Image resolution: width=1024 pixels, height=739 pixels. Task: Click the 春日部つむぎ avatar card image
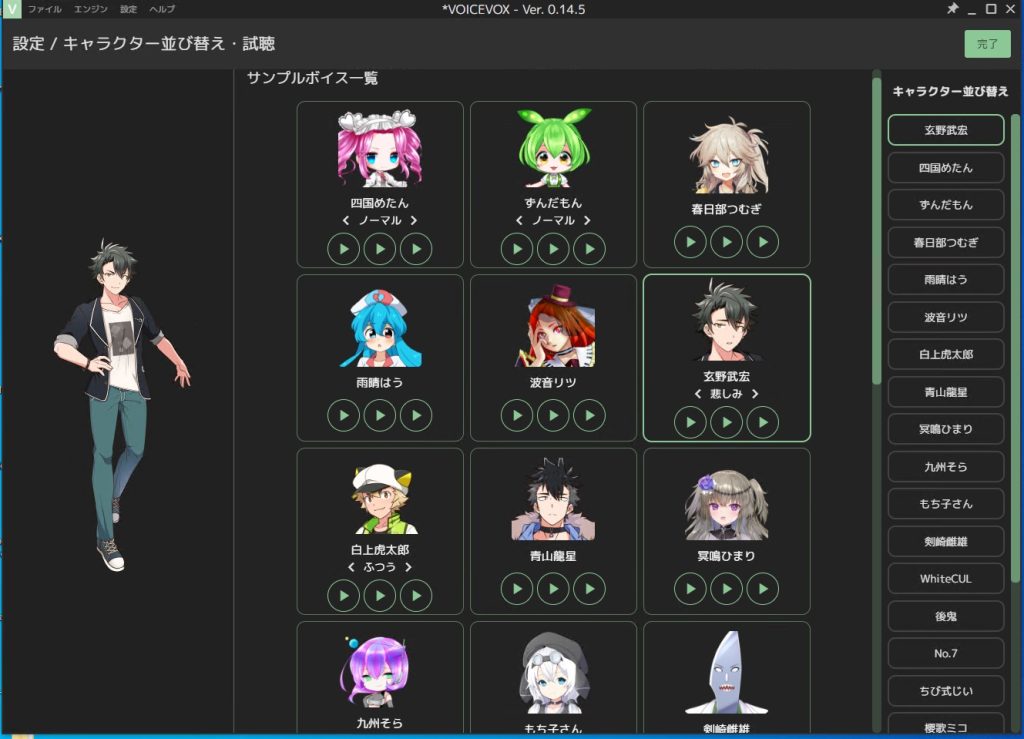coord(727,155)
